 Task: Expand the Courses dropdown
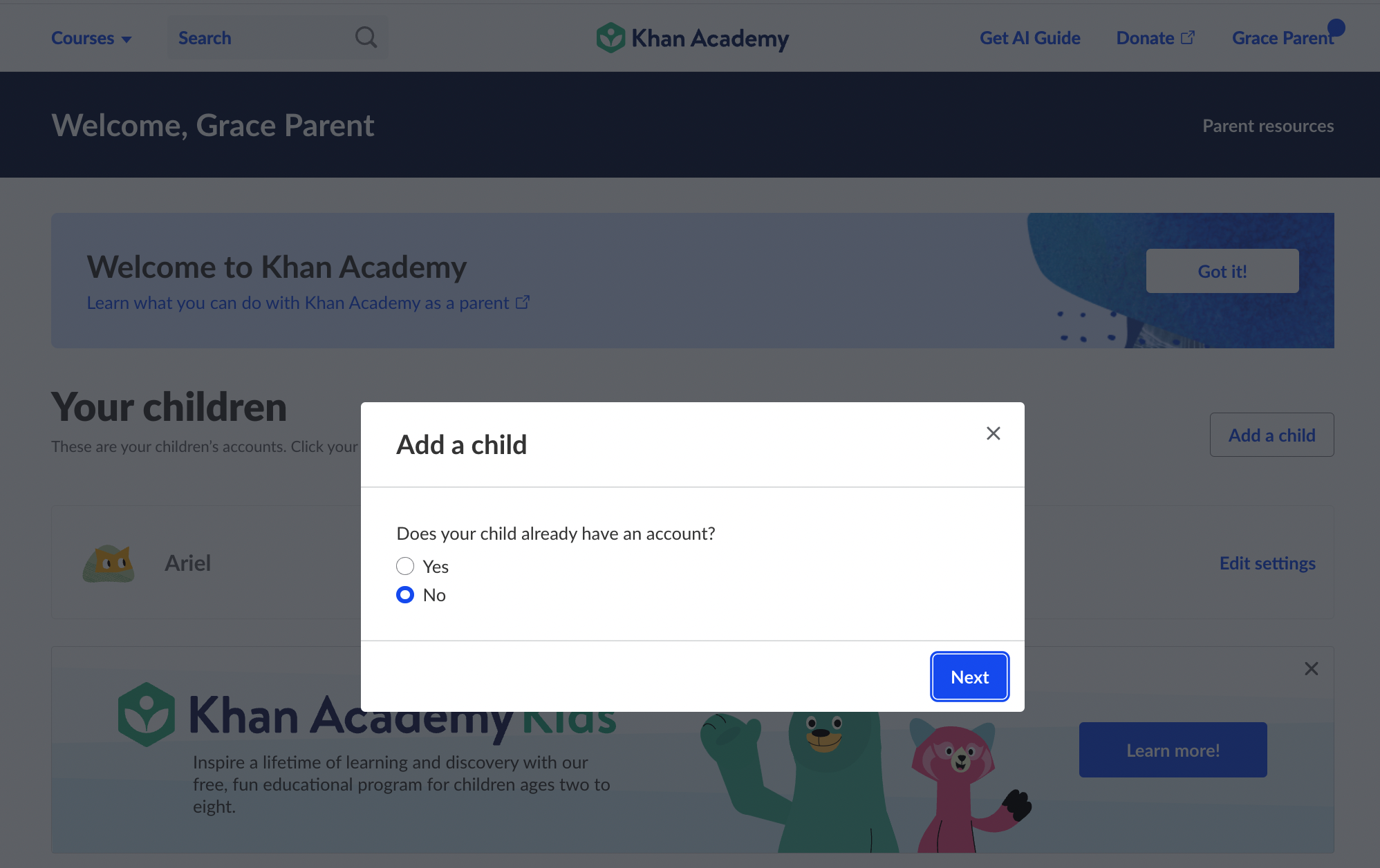pos(91,38)
